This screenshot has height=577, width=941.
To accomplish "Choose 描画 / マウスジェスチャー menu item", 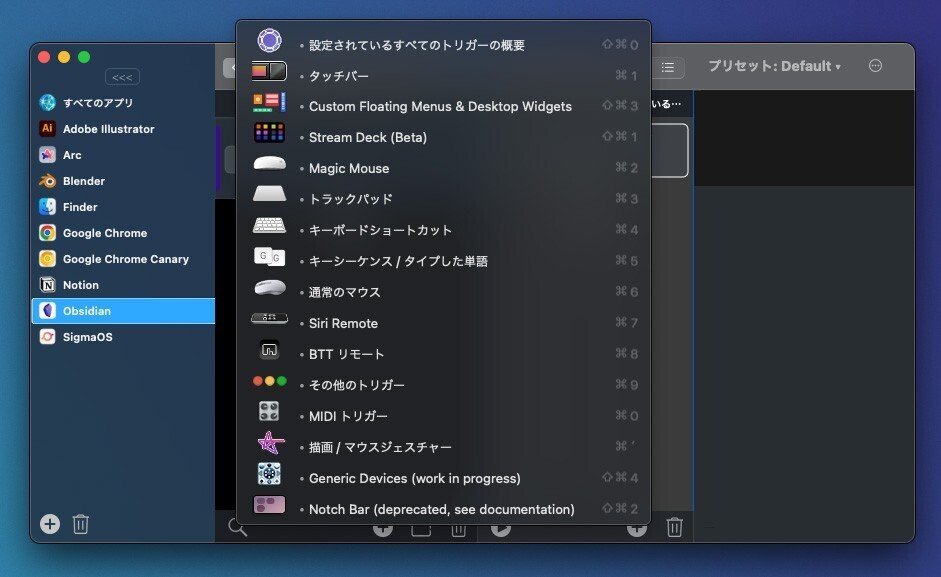I will coord(443,447).
